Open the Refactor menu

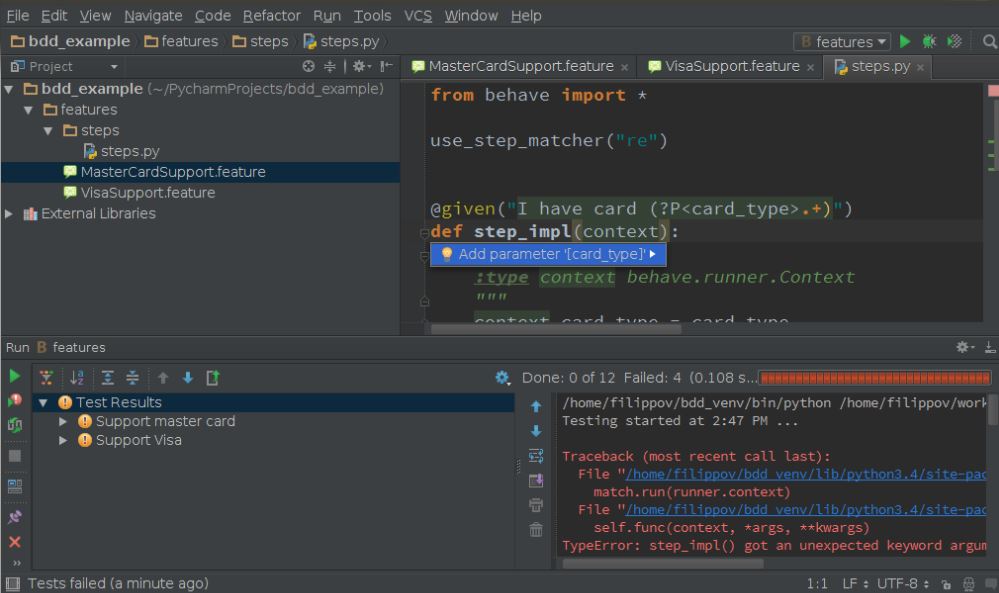[x=271, y=16]
